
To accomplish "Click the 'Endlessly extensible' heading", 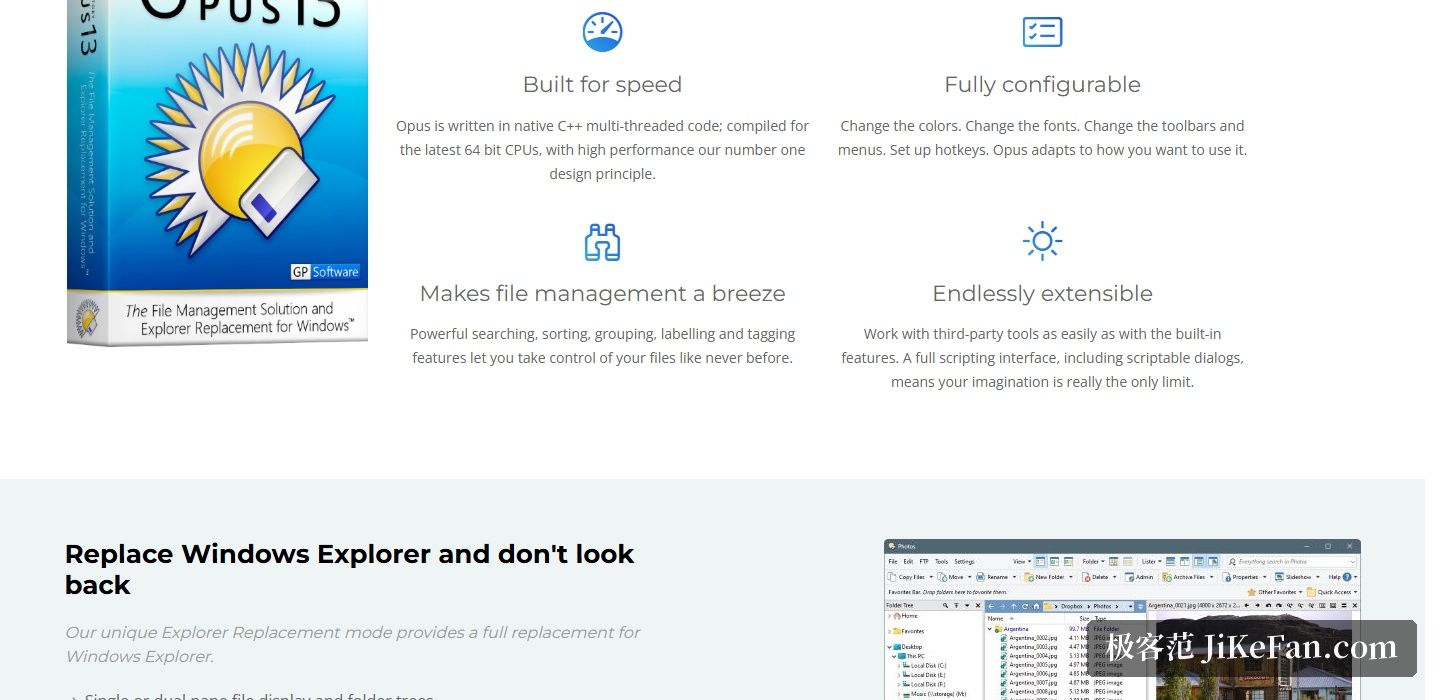I will click(1042, 294).
